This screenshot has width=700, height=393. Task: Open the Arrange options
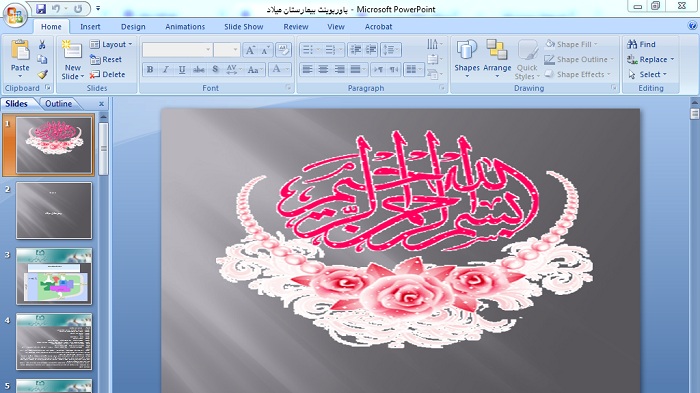click(x=497, y=59)
